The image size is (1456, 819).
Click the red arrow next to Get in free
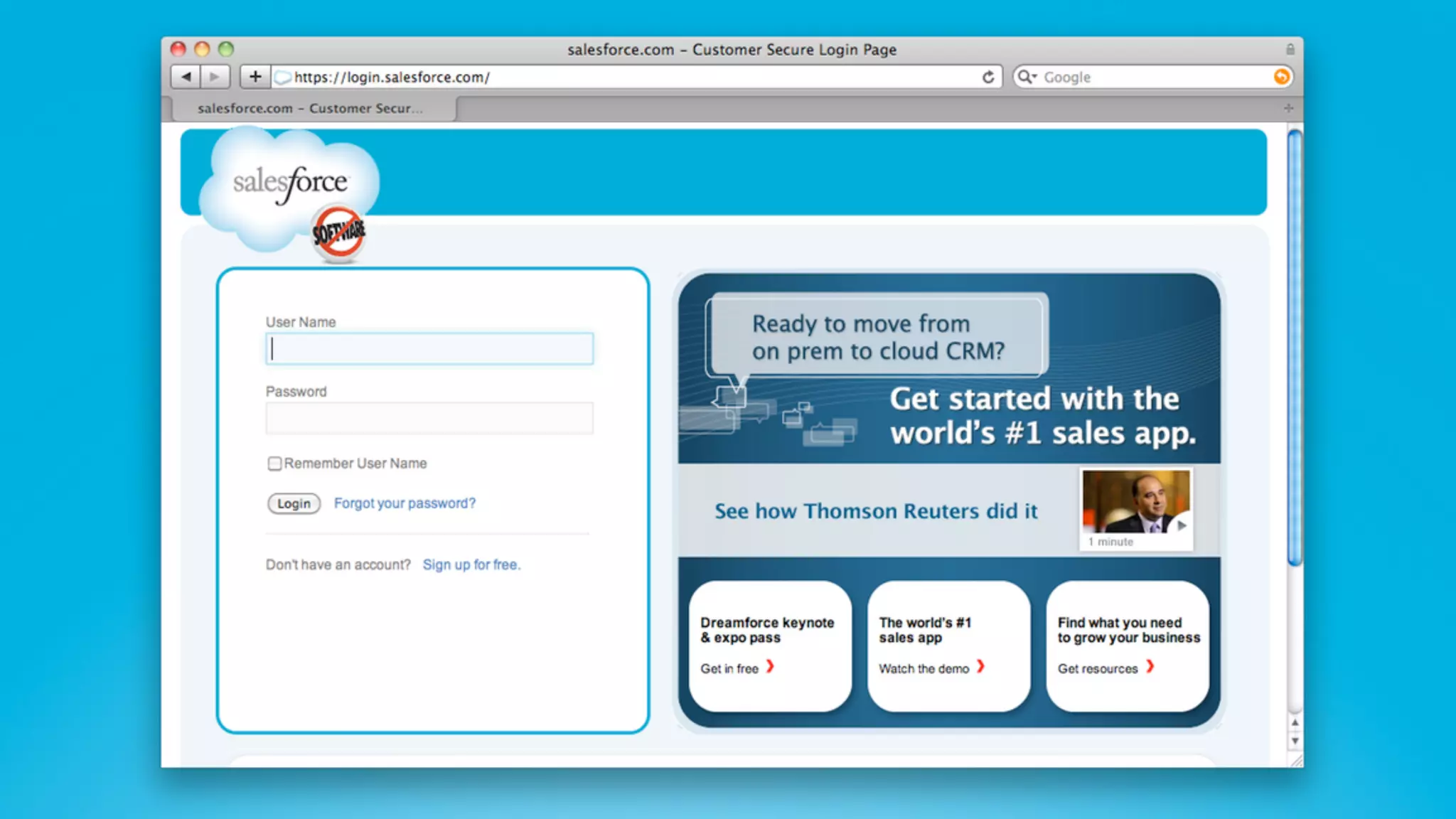point(770,667)
